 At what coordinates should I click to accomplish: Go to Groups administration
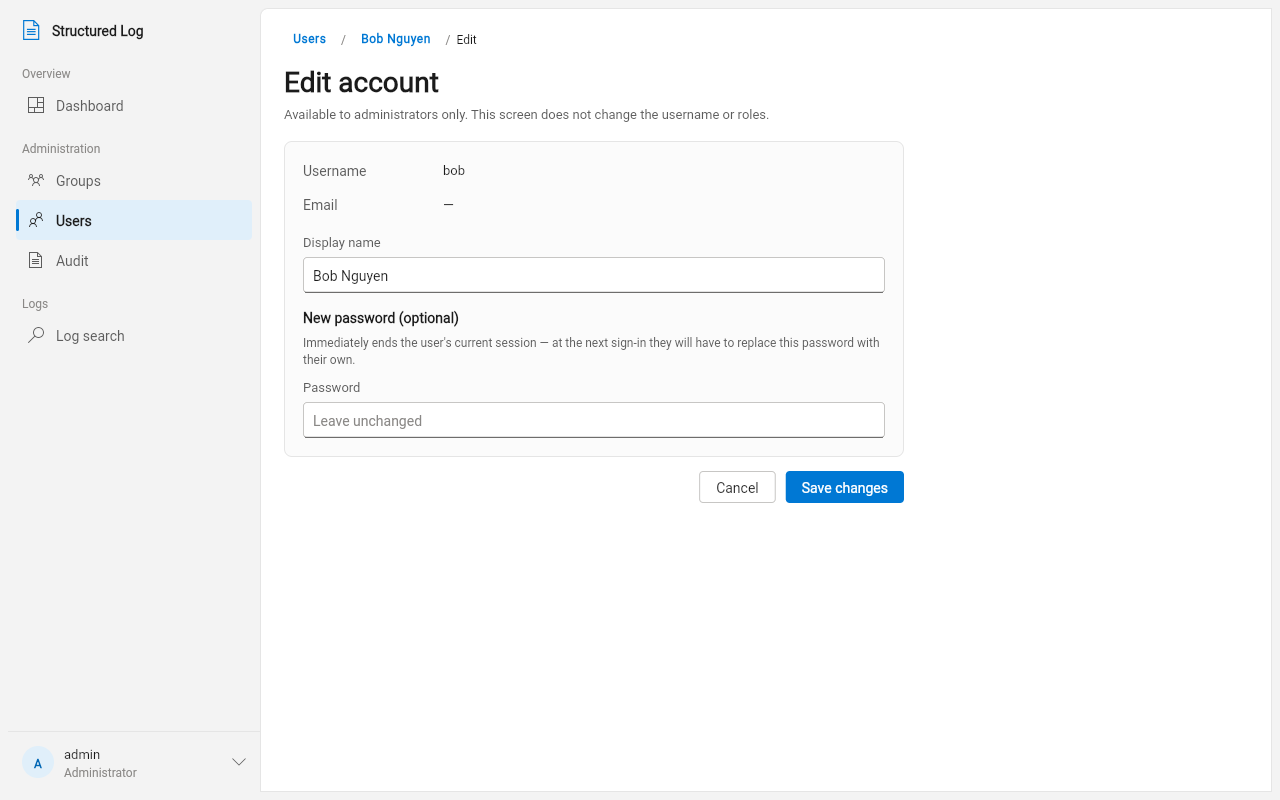[x=134, y=180]
